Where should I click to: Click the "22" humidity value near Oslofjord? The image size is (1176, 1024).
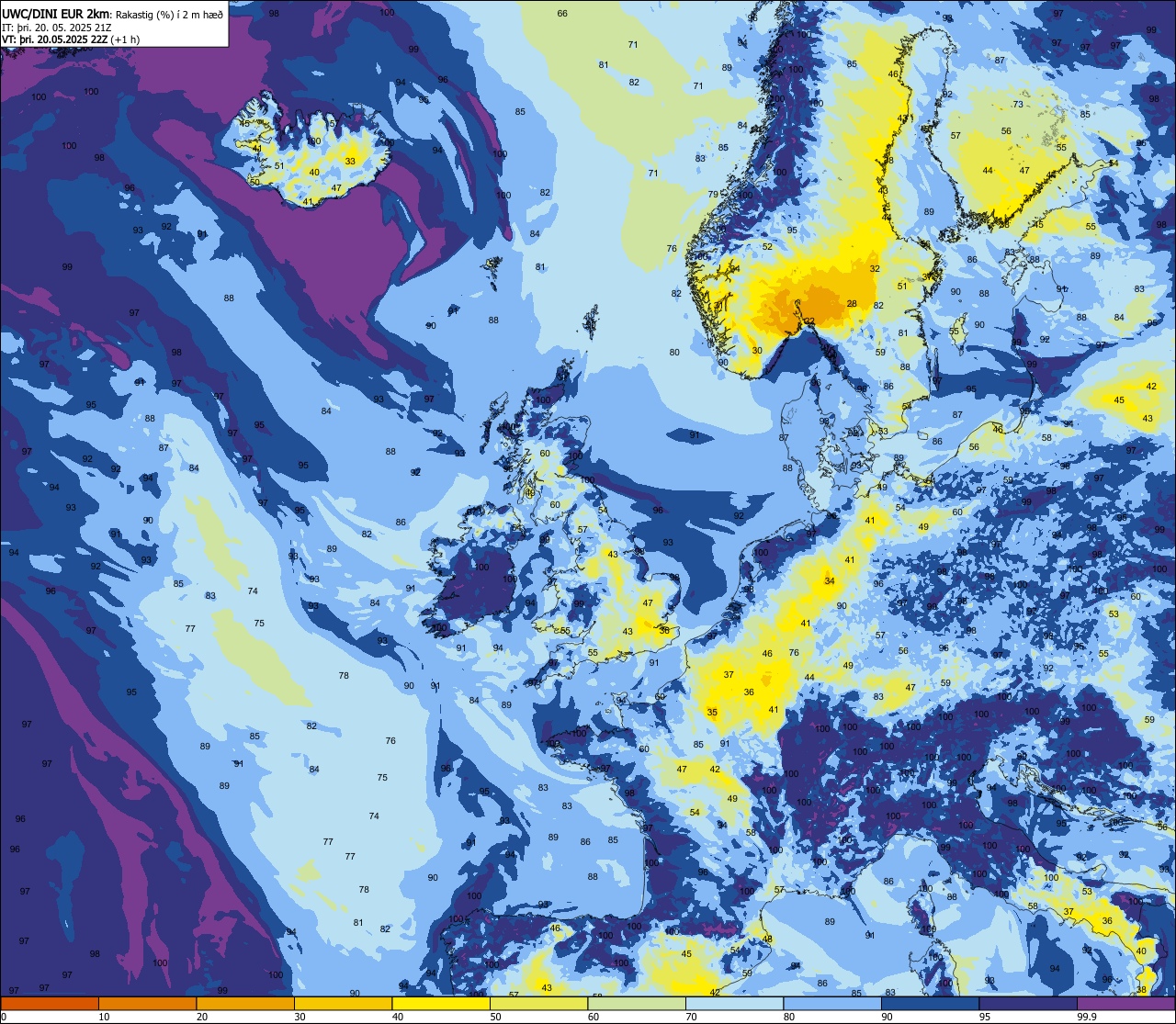coord(809,321)
